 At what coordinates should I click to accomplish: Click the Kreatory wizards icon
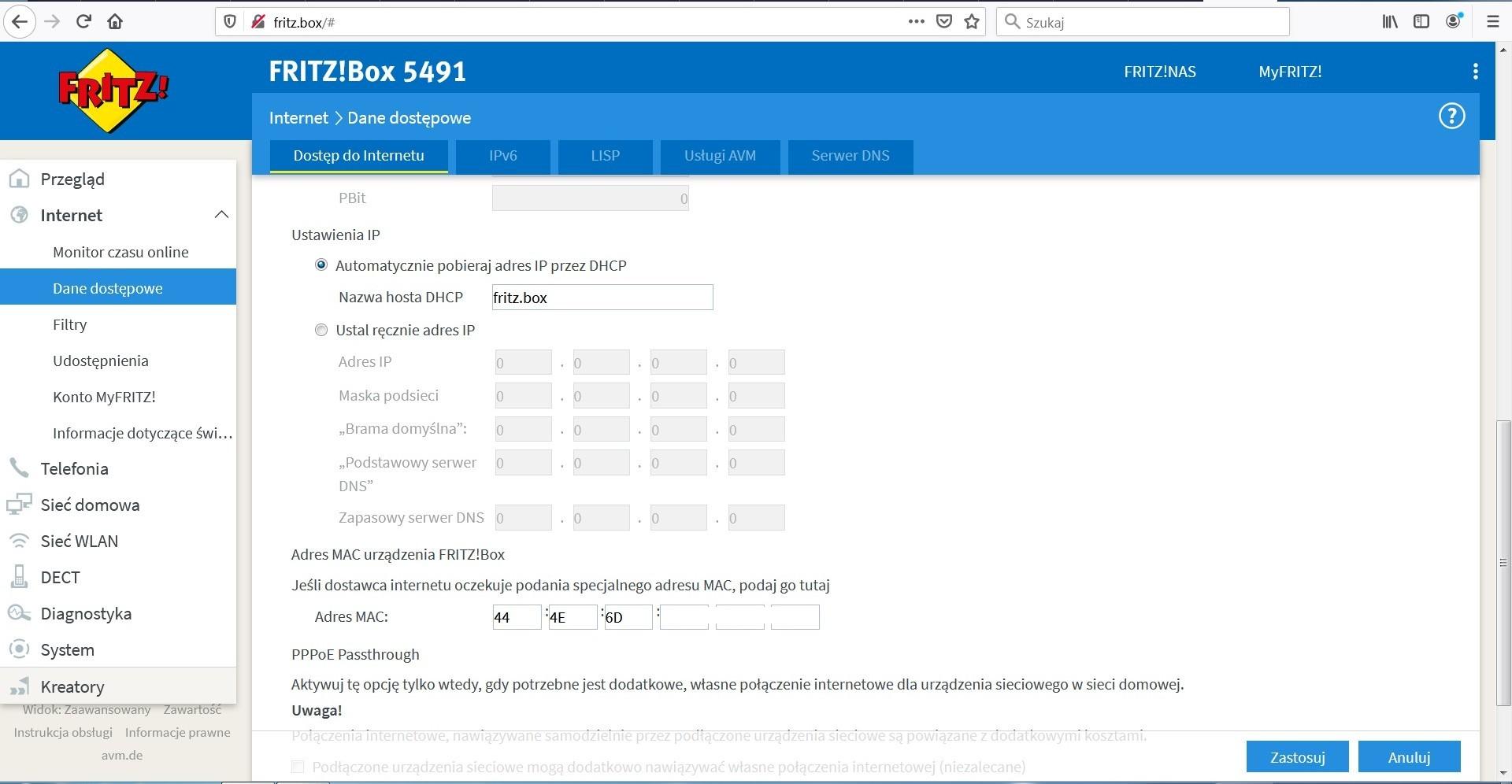point(19,686)
